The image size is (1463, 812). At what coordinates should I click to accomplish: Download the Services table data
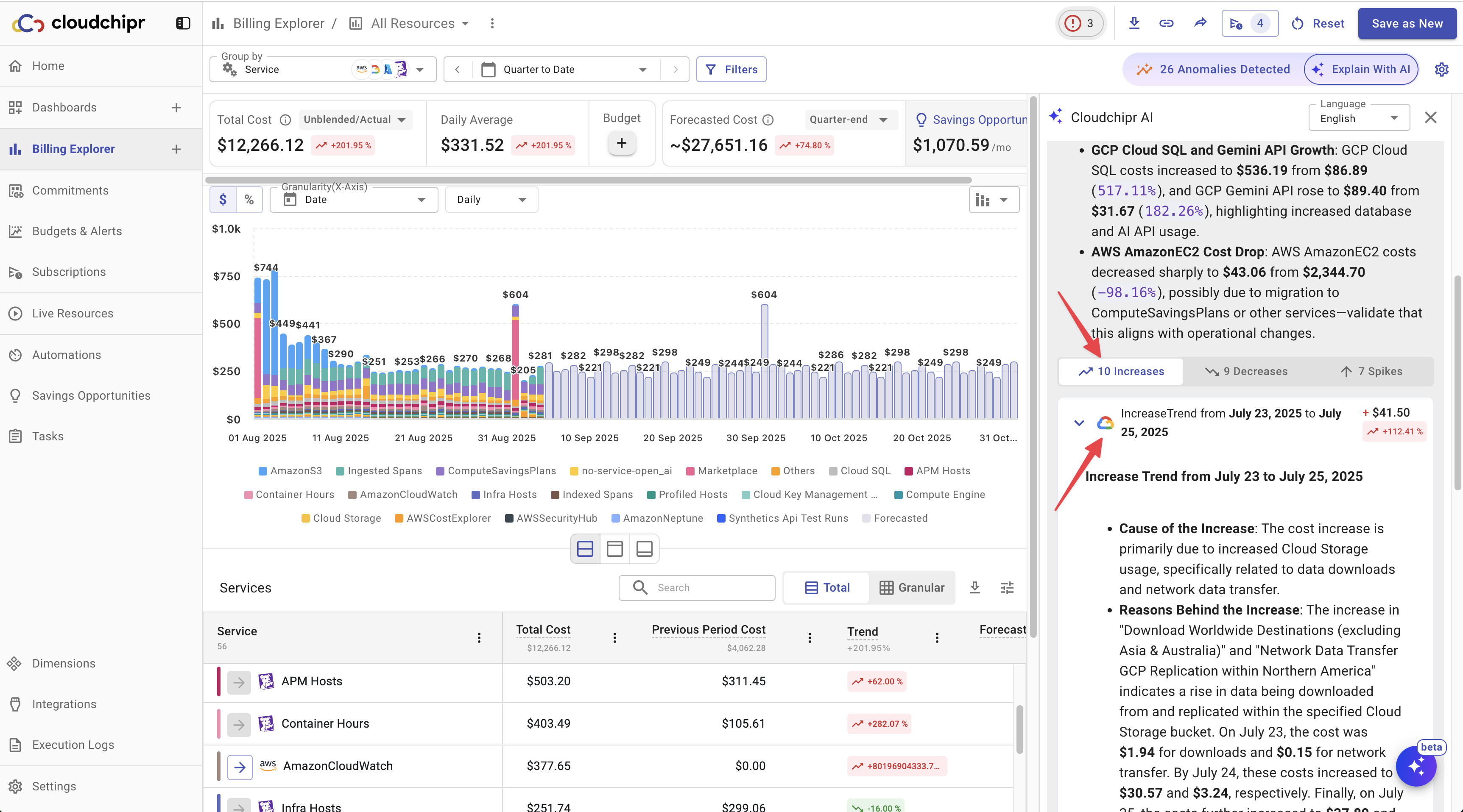(974, 587)
